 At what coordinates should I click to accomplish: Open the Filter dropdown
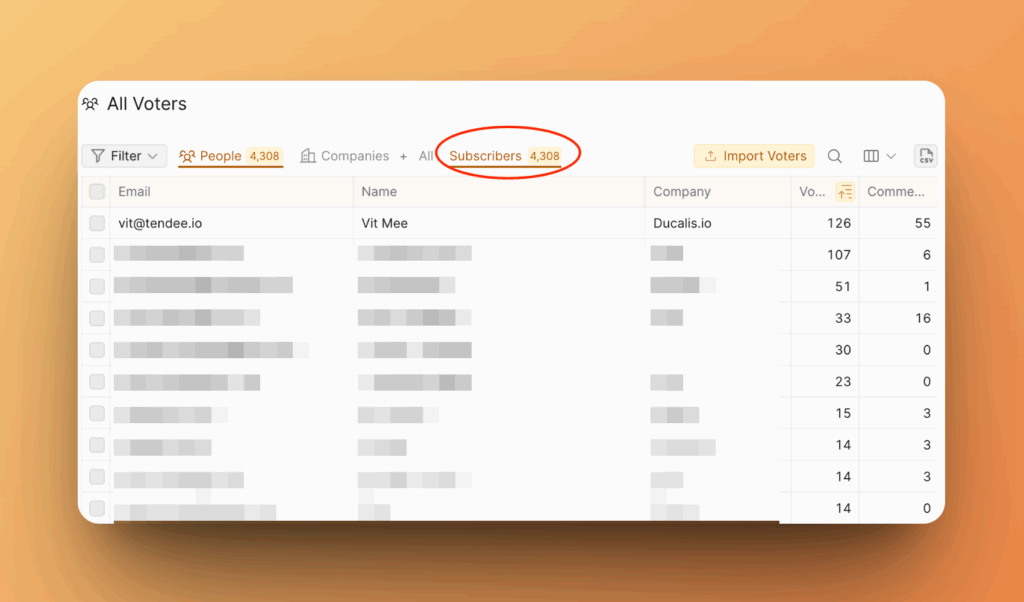pos(123,156)
